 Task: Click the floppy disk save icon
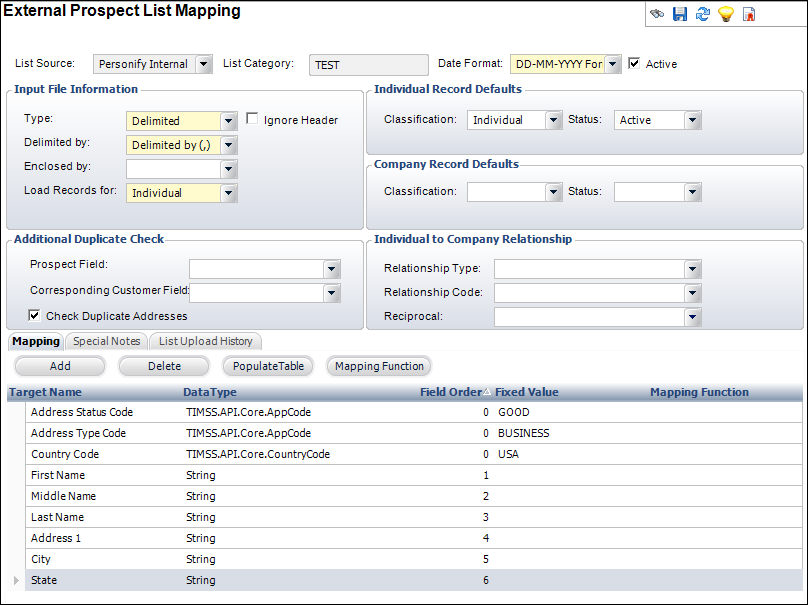point(680,14)
